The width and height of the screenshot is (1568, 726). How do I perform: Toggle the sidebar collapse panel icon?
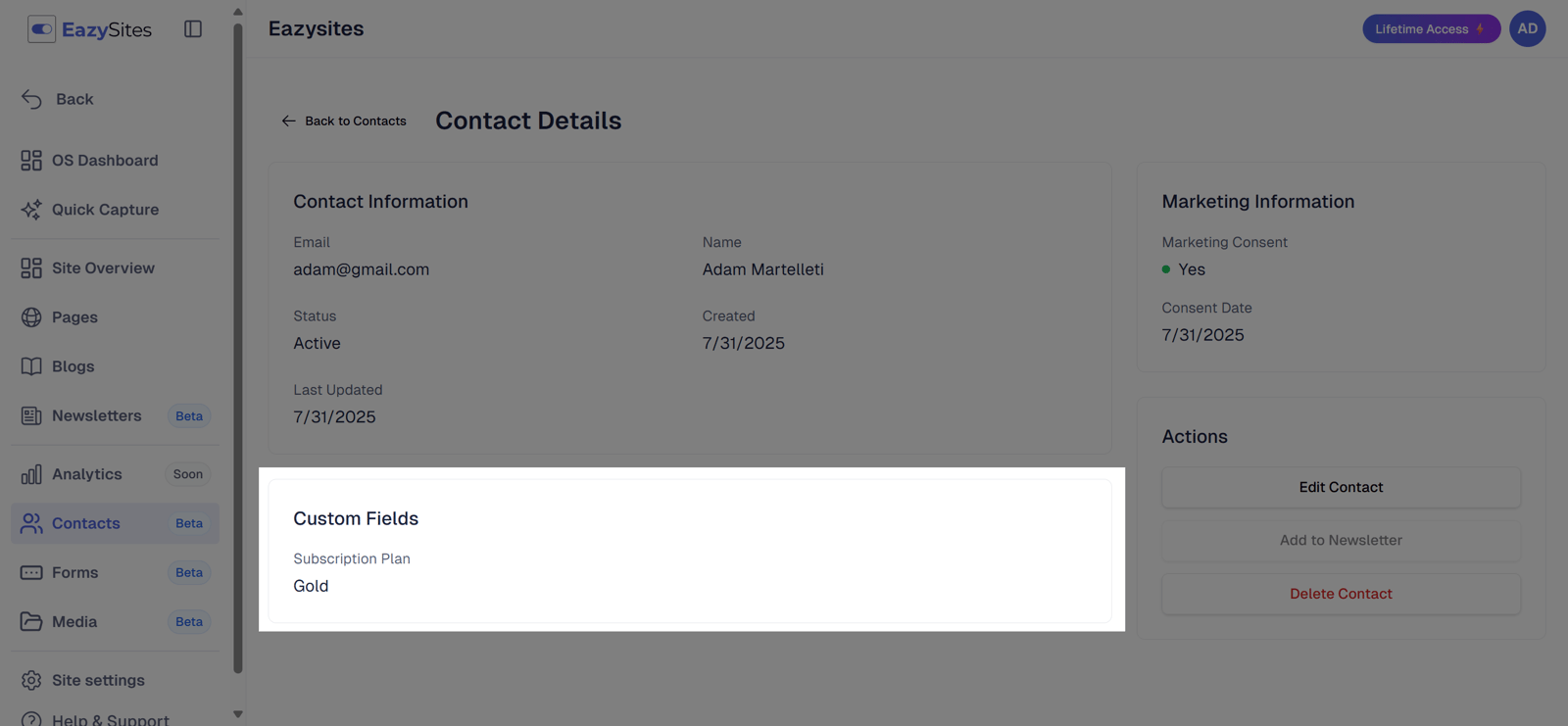(193, 29)
